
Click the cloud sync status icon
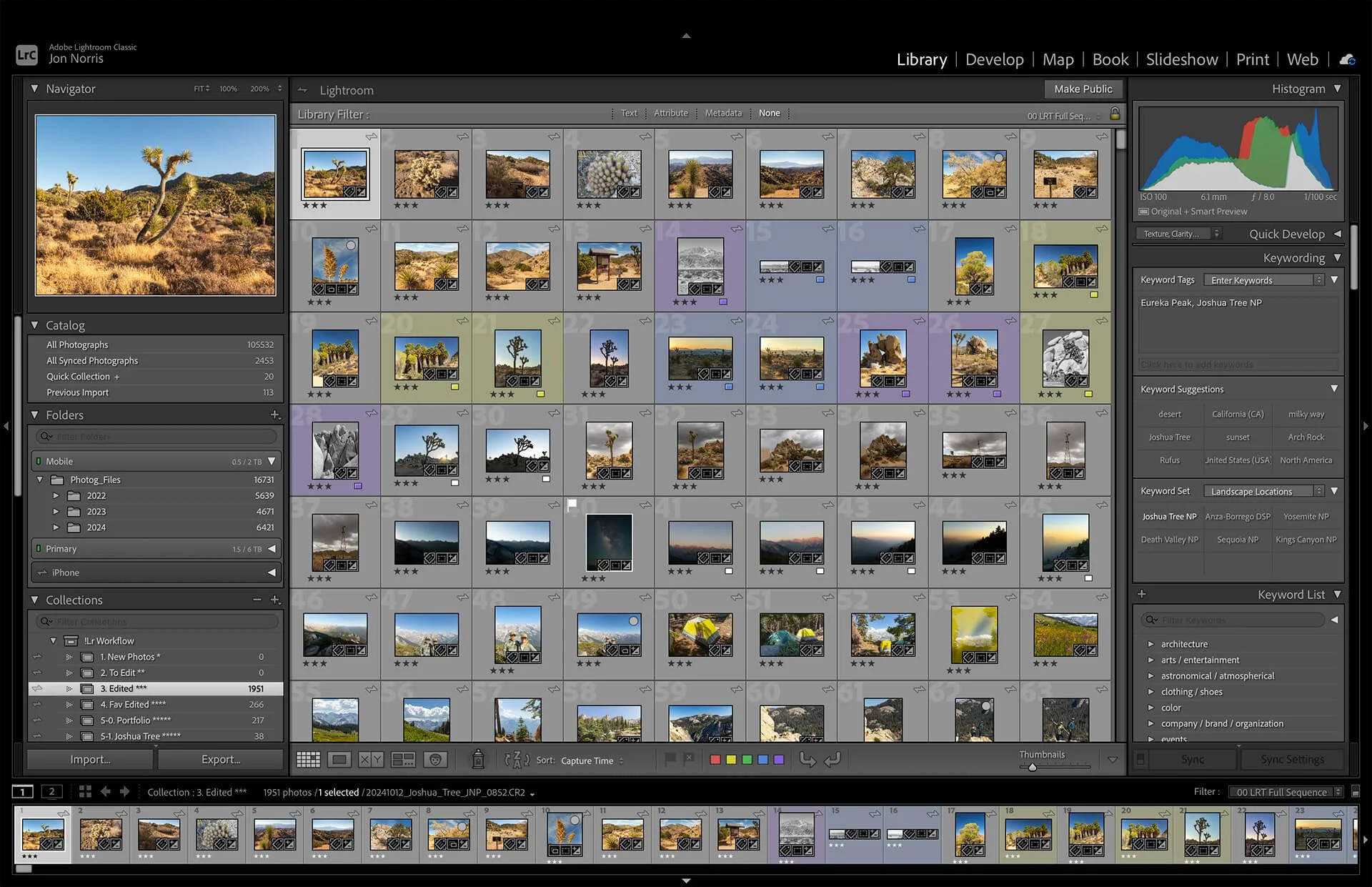[1347, 59]
